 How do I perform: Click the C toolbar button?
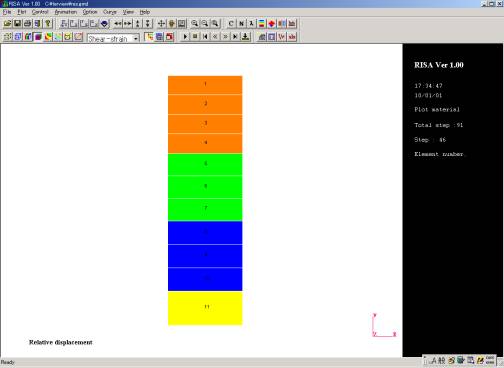231,24
